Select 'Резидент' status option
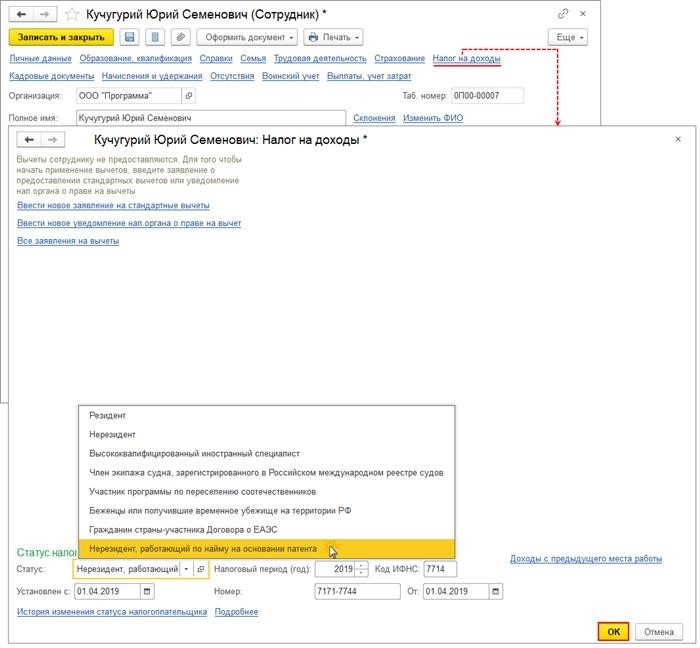Viewport: 700px width, 648px height. tap(267, 415)
